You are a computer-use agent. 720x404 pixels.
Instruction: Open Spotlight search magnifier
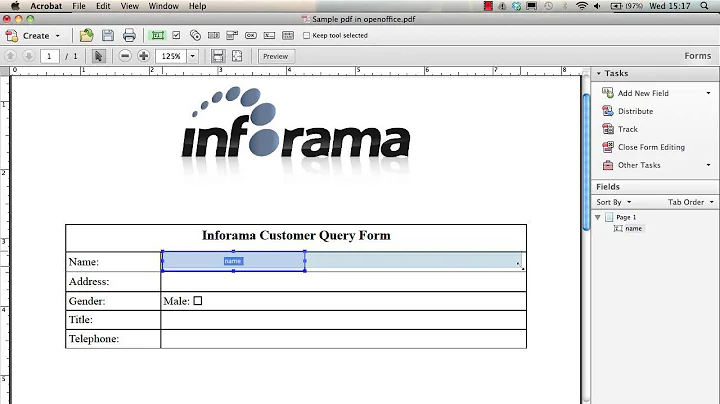coord(704,6)
